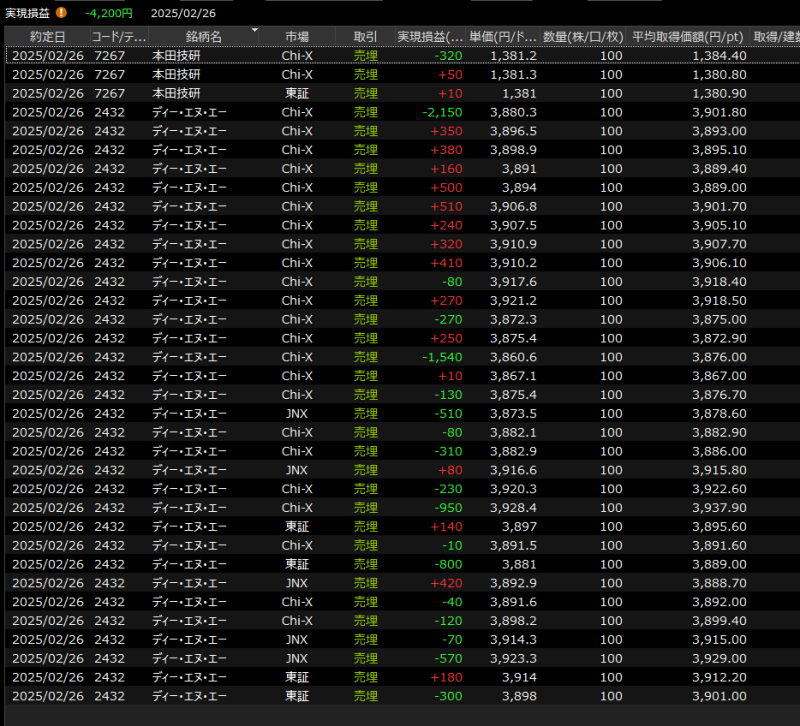Click the 2025/02/26 date beside the total
The image size is (800, 726).
183,13
